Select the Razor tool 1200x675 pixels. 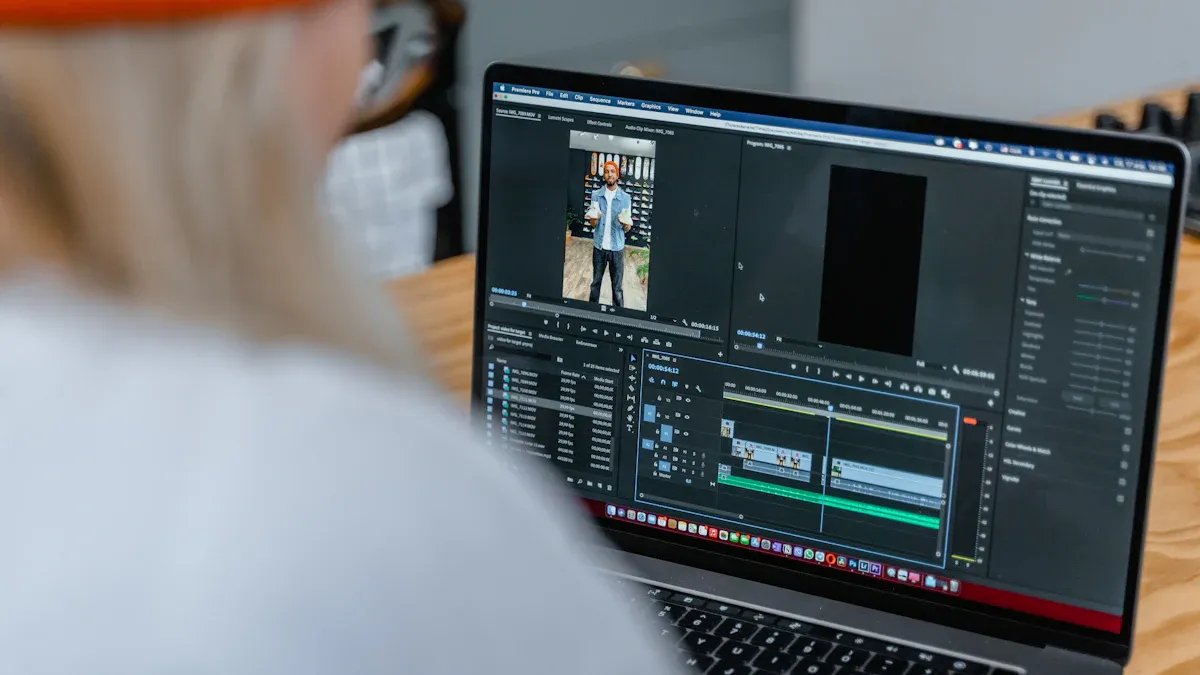point(631,389)
